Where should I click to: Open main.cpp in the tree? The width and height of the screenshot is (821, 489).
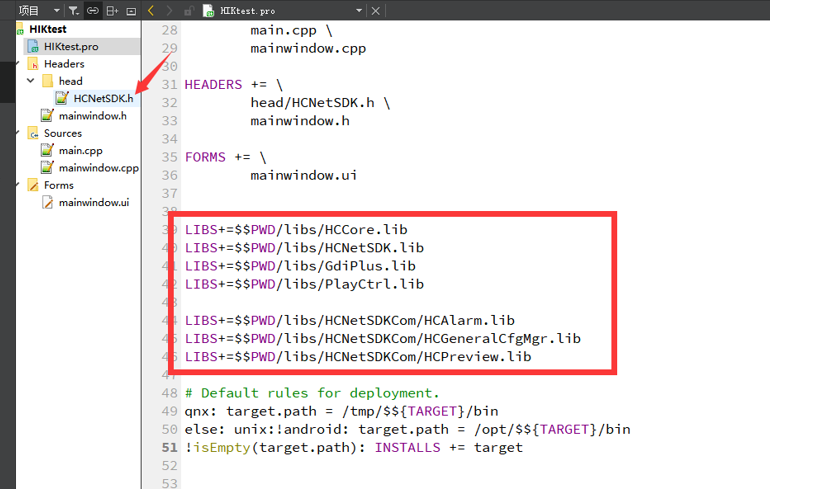[81, 150]
